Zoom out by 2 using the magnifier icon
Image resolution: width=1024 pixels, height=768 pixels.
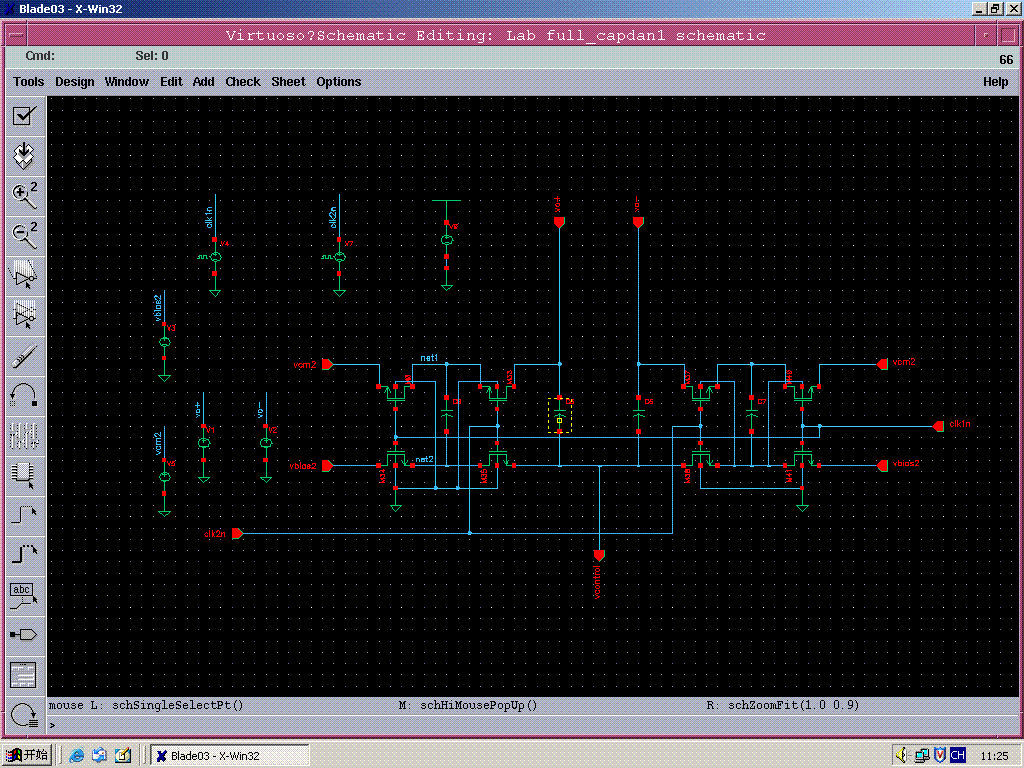(x=24, y=235)
